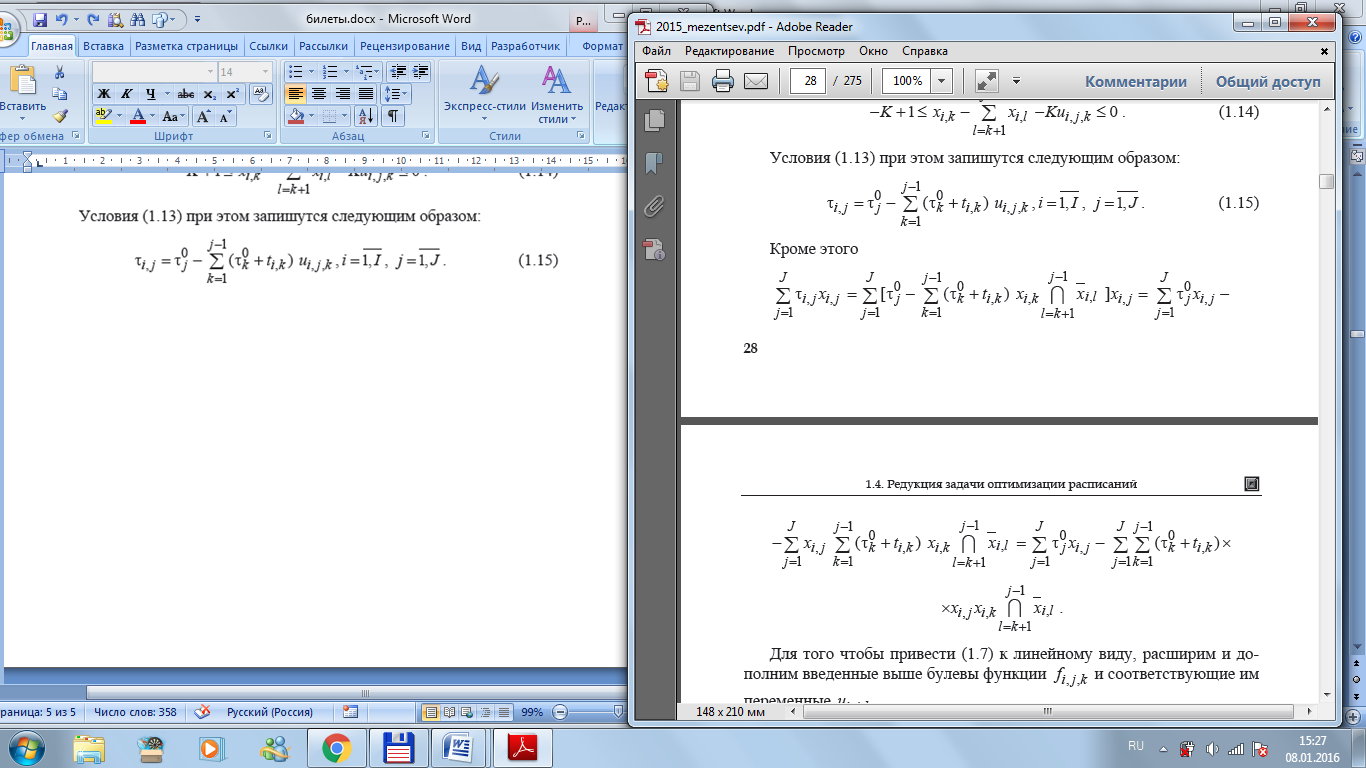The width and height of the screenshot is (1366, 768).
Task: Undo last action in Word
Action: (63, 18)
